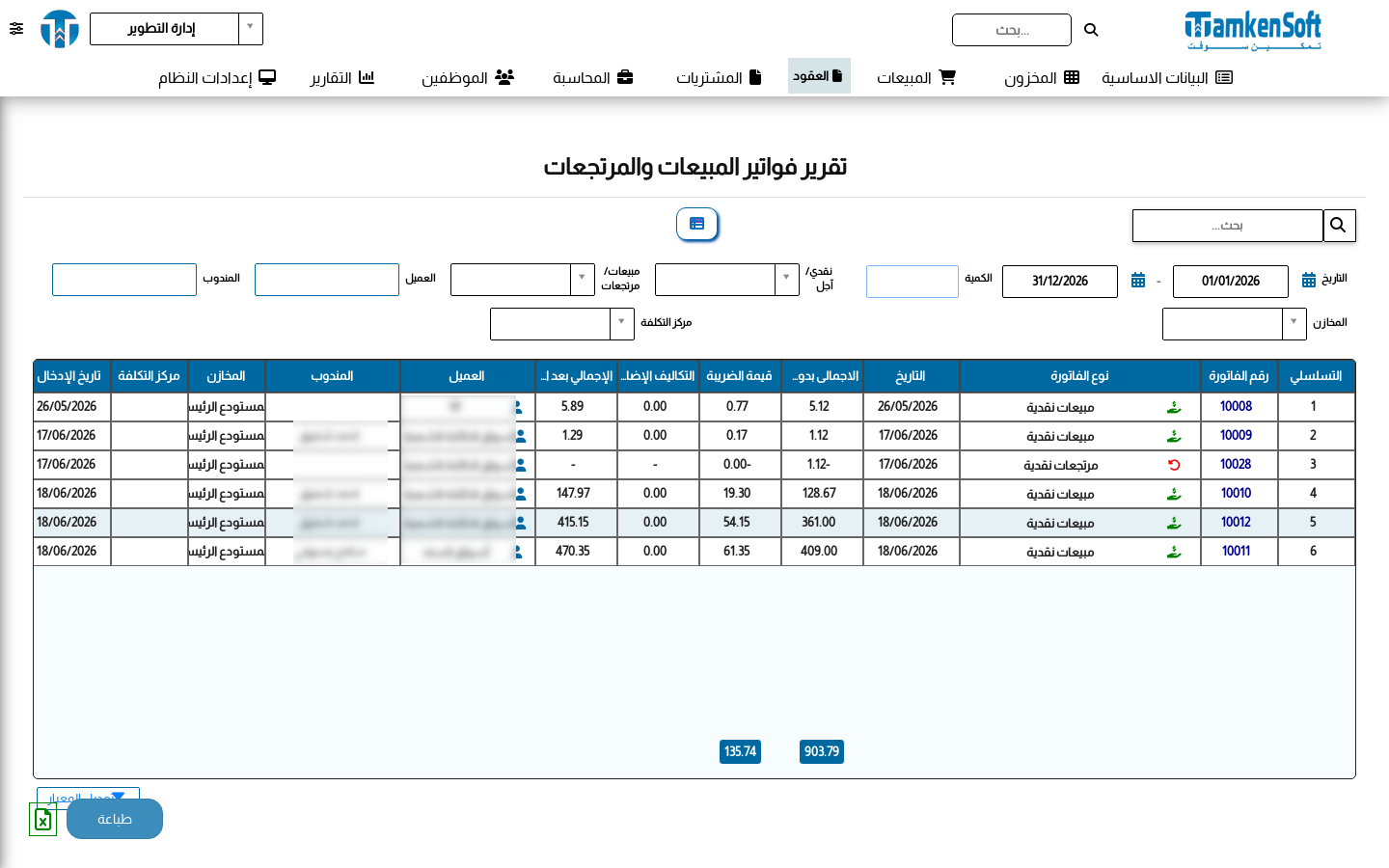The image size is (1389, 868).
Task: Click green sale icon in invoice 10010 row
Action: point(1174,494)
